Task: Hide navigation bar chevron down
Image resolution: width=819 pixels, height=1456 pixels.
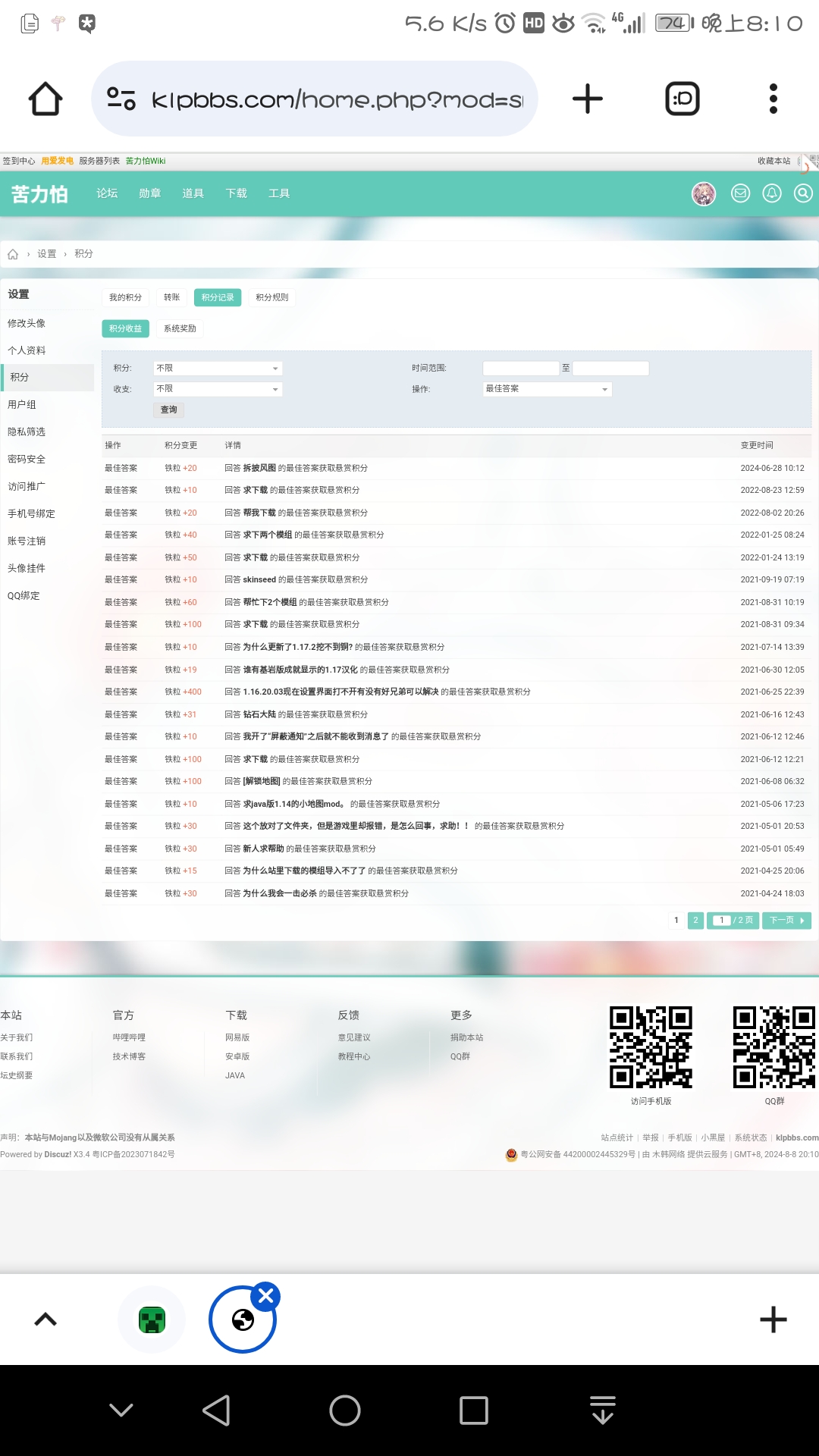Action: pos(121,1410)
